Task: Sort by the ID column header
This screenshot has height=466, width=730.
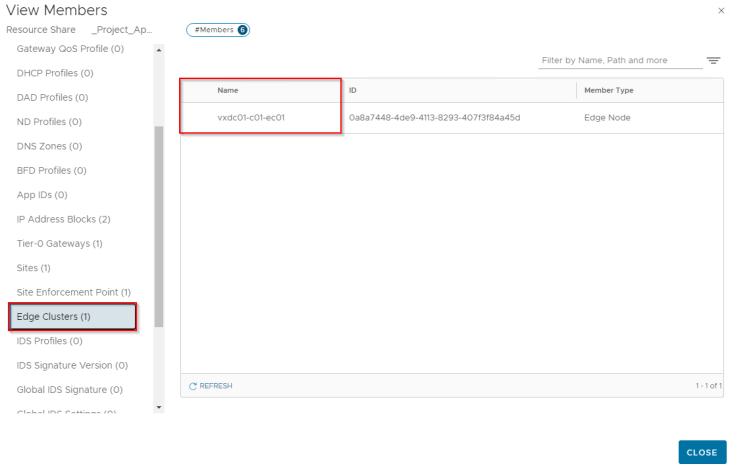Action: pyautogui.click(x=352, y=90)
